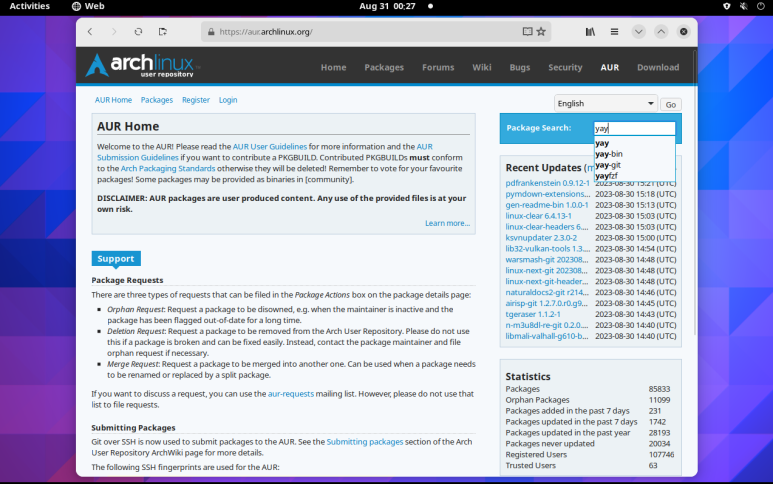Click the Packages link beside AUR Home

[x=157, y=100]
